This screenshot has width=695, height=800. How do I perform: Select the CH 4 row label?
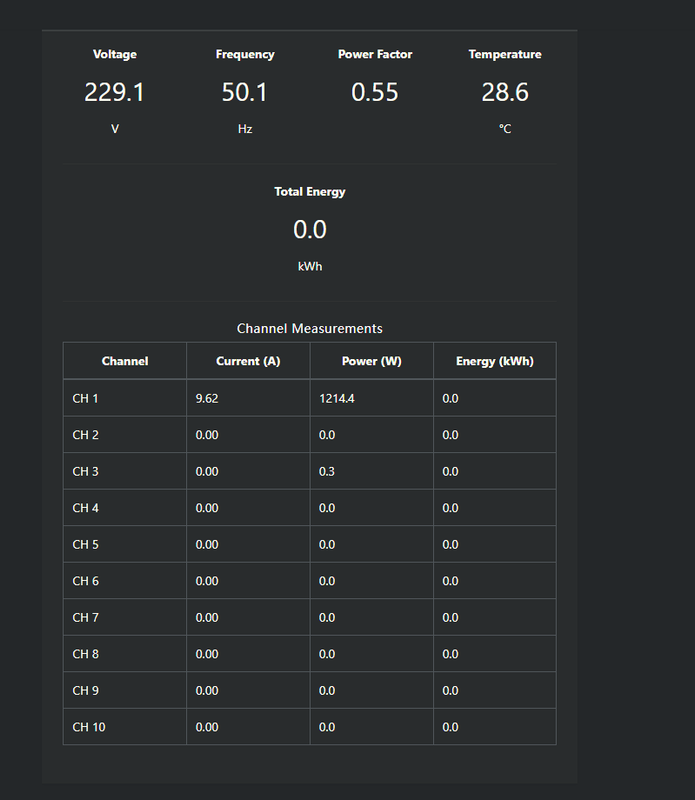click(86, 508)
